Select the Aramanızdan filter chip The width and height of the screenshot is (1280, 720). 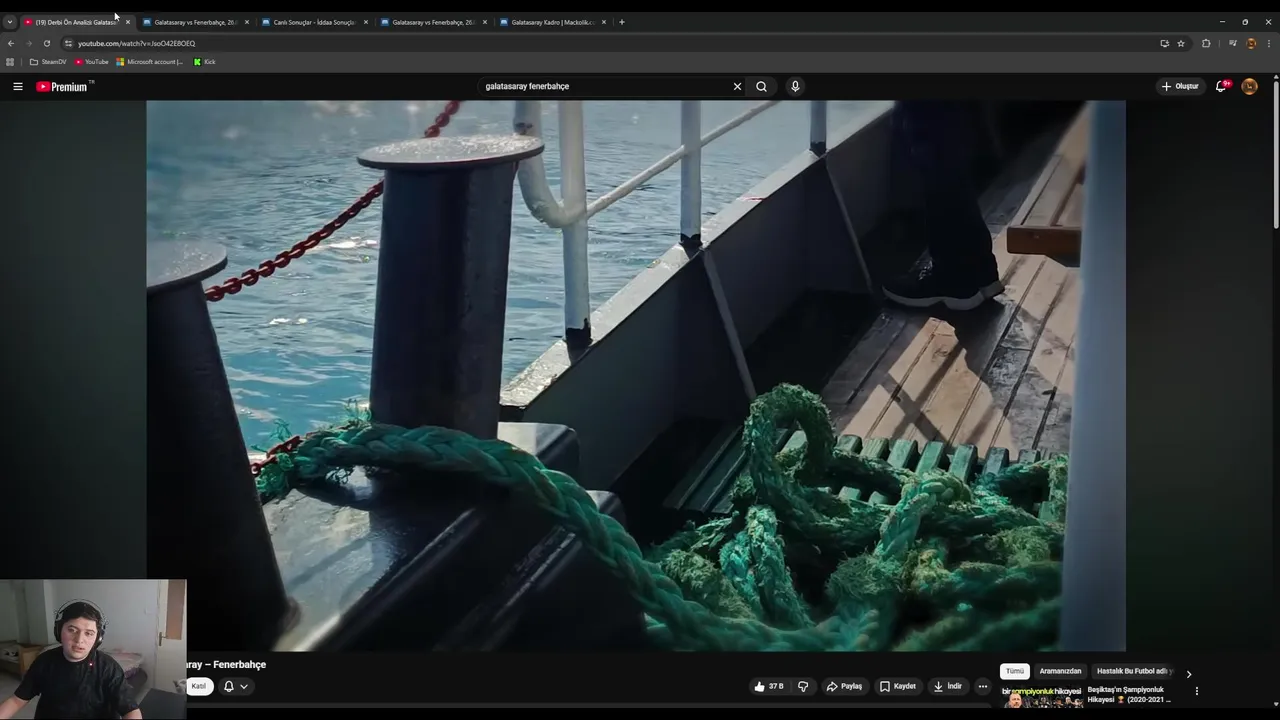(1060, 671)
